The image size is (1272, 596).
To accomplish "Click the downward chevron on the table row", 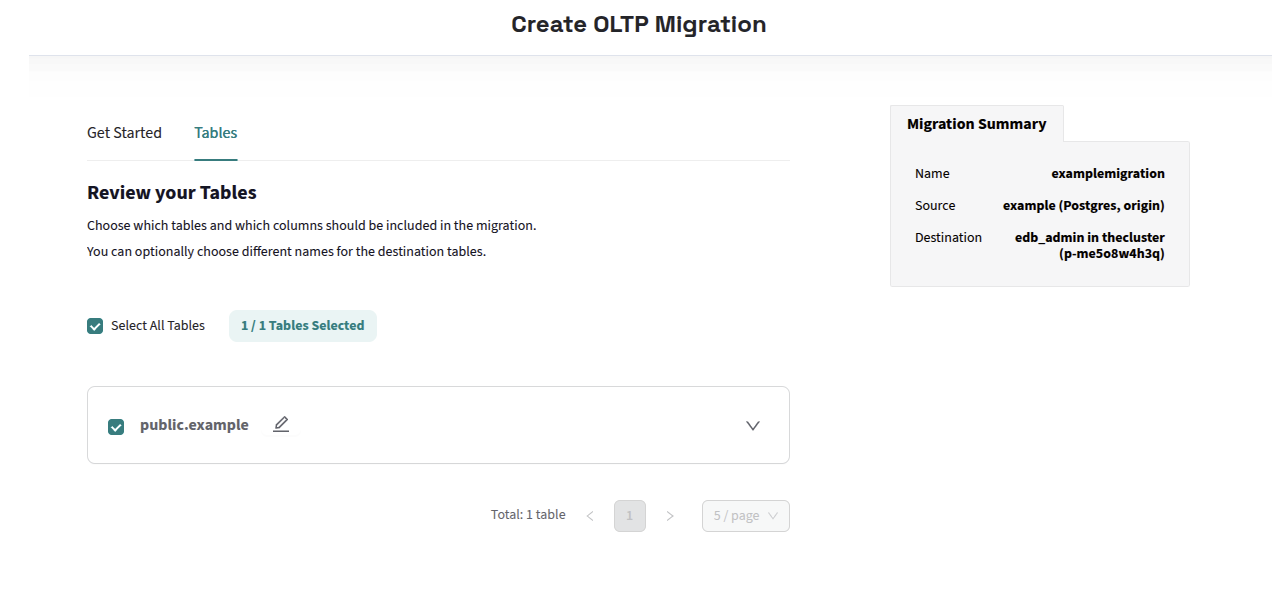I will point(752,425).
